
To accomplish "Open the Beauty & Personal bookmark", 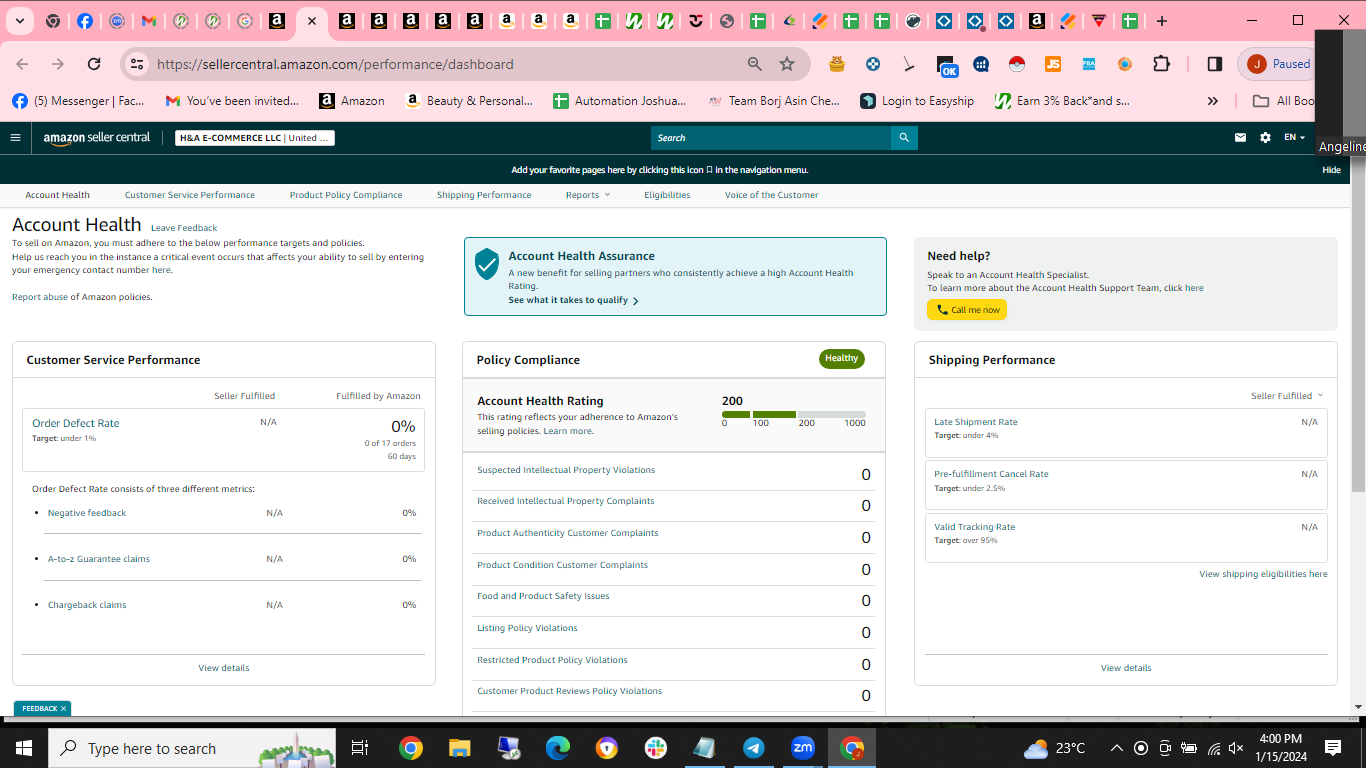I will 469,101.
